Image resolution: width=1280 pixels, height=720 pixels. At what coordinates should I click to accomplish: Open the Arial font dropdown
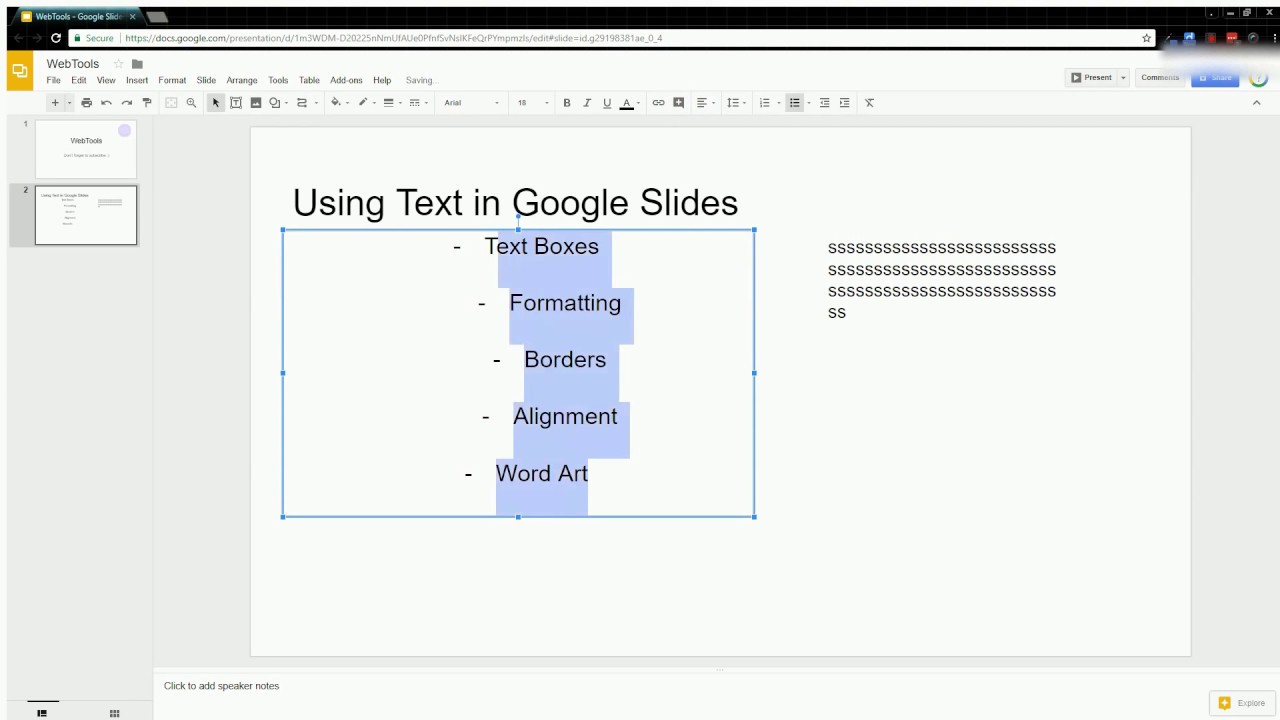(x=472, y=103)
